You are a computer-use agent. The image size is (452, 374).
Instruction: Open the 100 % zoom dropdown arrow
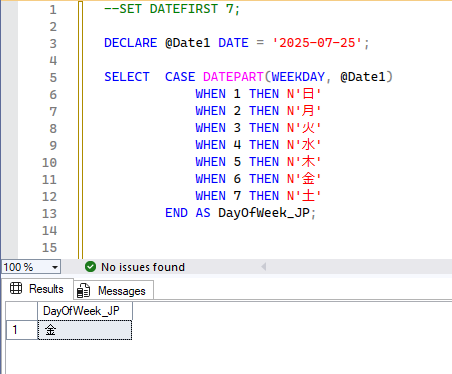point(55,267)
